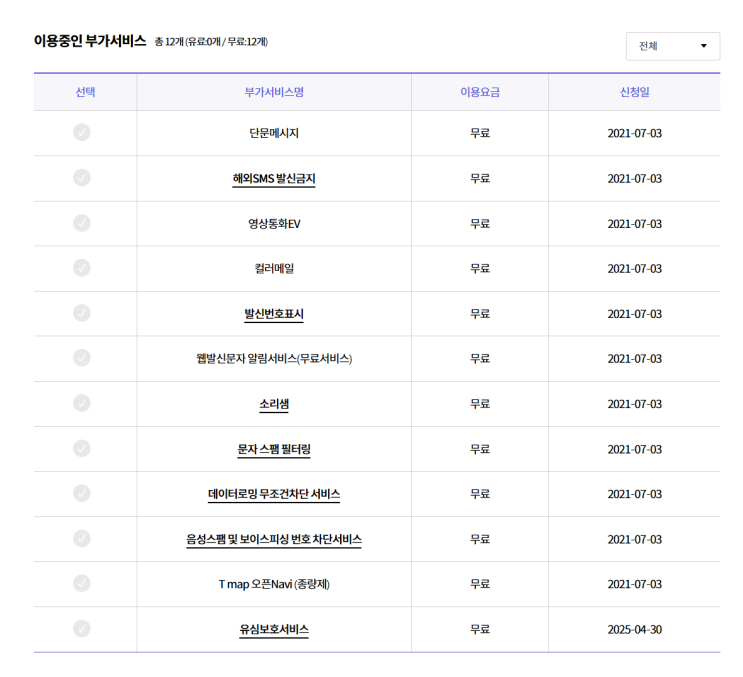Click the 영상통화EV service name
743x677 pixels.
point(274,224)
